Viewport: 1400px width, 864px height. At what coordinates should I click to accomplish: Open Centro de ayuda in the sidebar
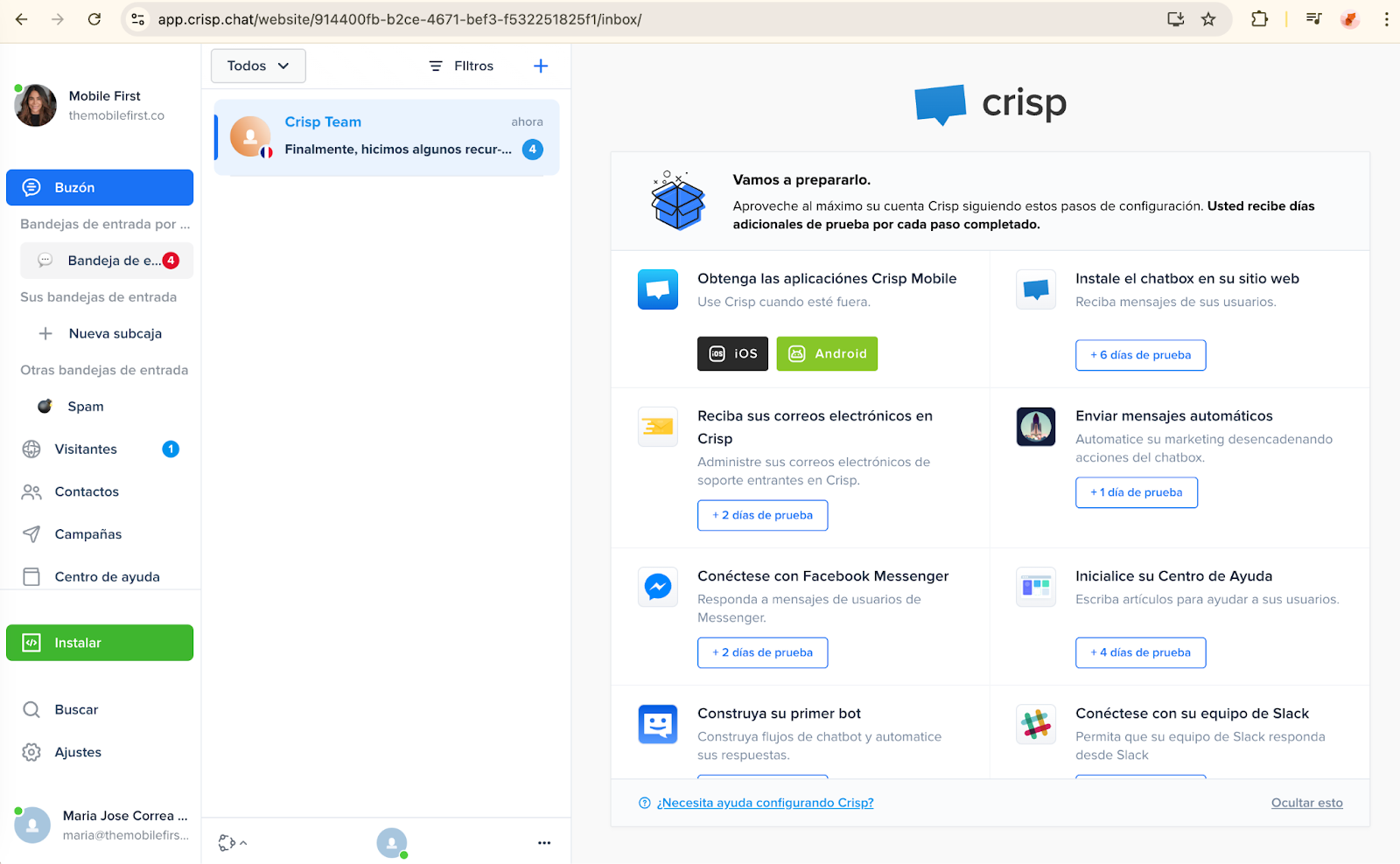point(100,576)
